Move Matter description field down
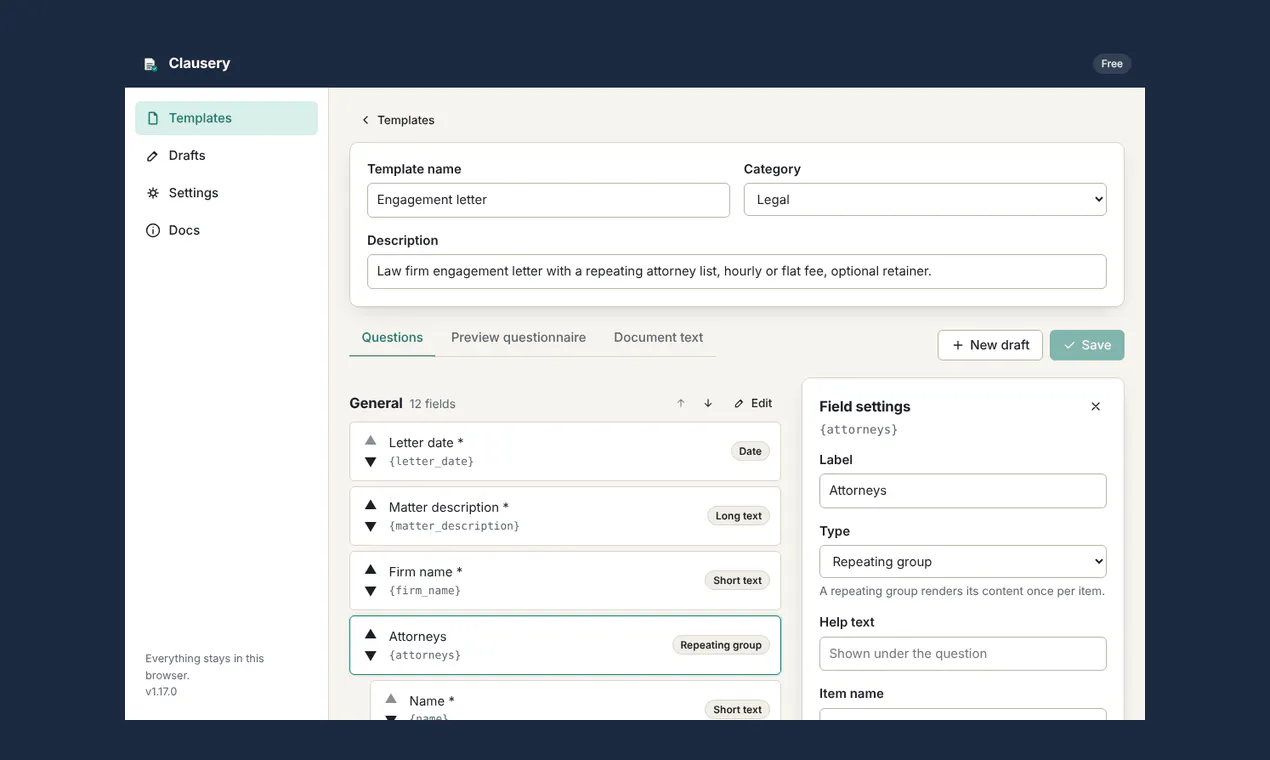This screenshot has width=1270, height=760. (x=370, y=527)
